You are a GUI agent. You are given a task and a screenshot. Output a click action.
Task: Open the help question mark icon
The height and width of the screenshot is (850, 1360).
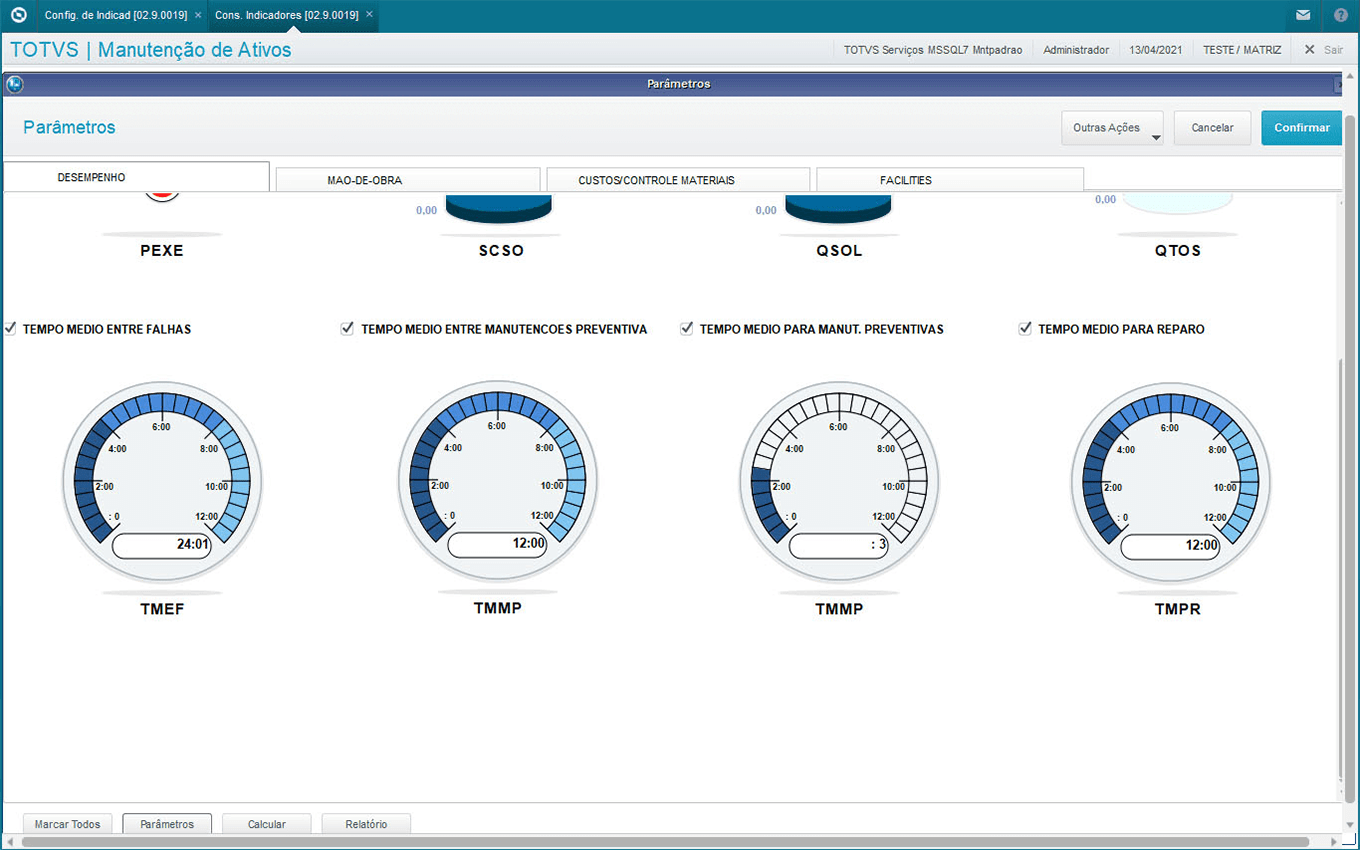tap(1341, 15)
